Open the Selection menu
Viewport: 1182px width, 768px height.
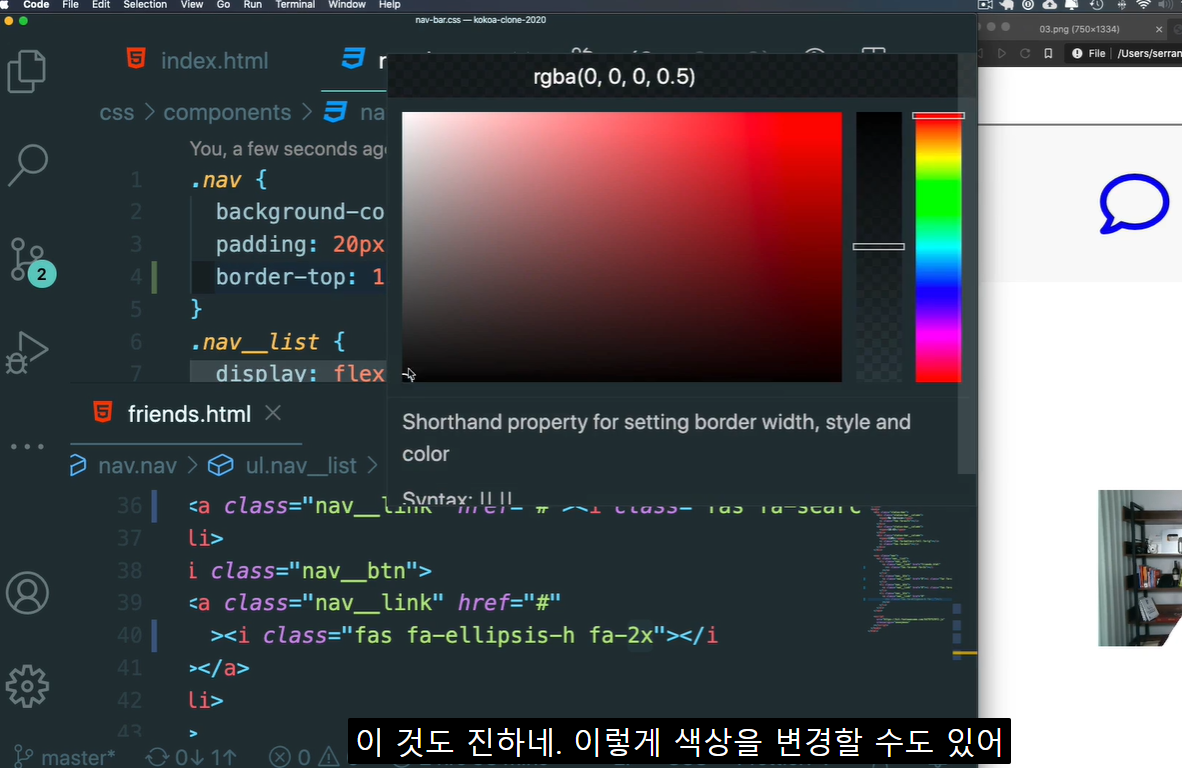[x=145, y=5]
